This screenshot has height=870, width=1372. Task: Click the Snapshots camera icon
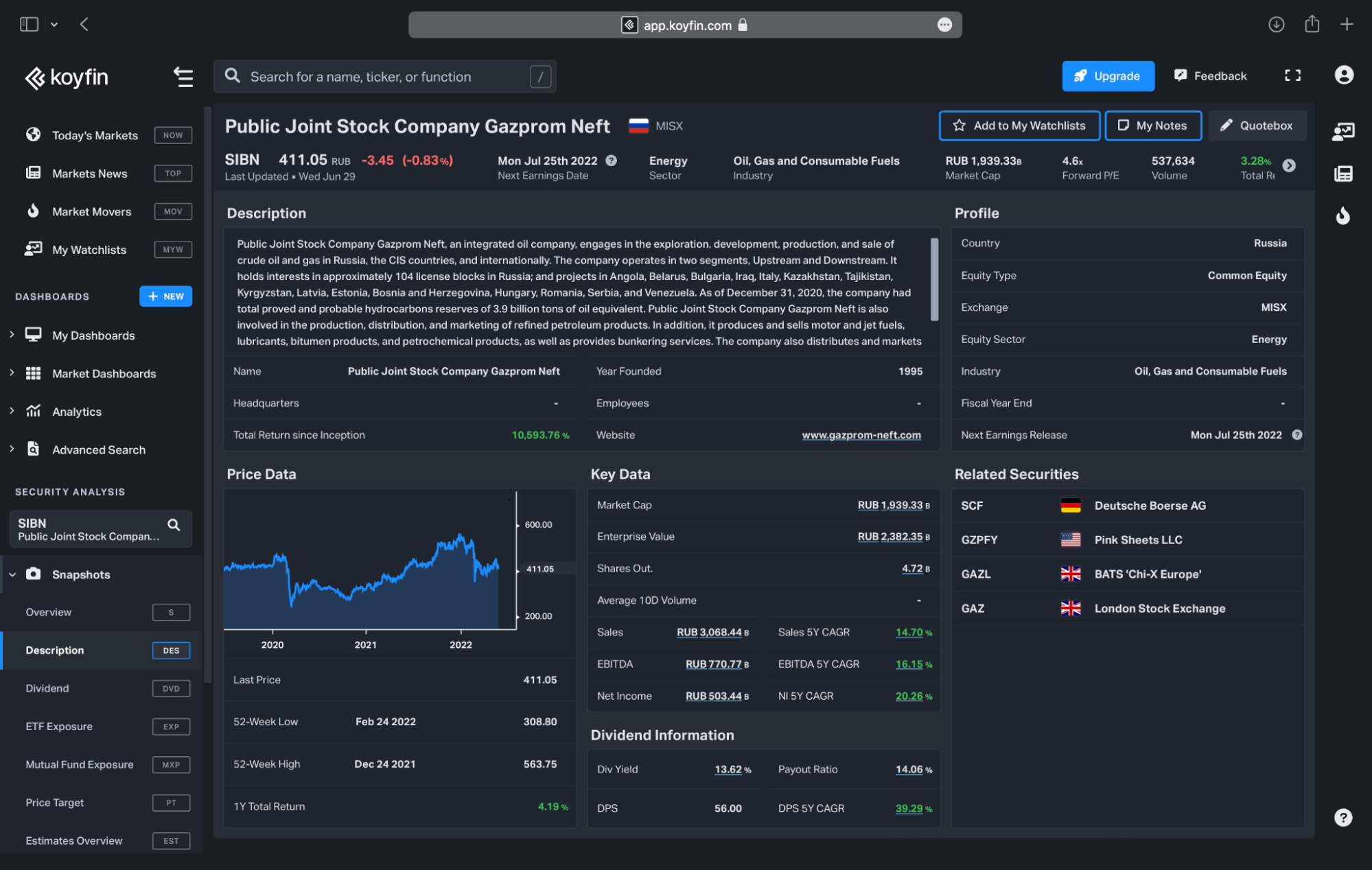(x=33, y=574)
